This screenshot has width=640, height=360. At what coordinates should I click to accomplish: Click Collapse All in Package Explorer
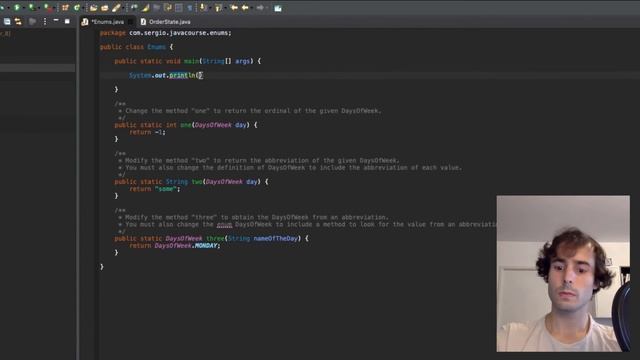click(x=7, y=21)
